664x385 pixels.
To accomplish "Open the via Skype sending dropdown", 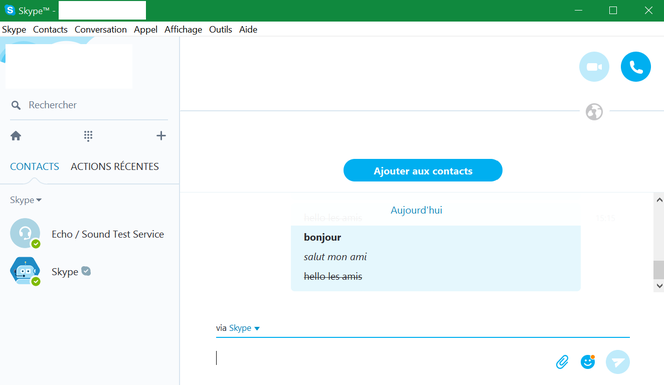I will [x=244, y=328].
